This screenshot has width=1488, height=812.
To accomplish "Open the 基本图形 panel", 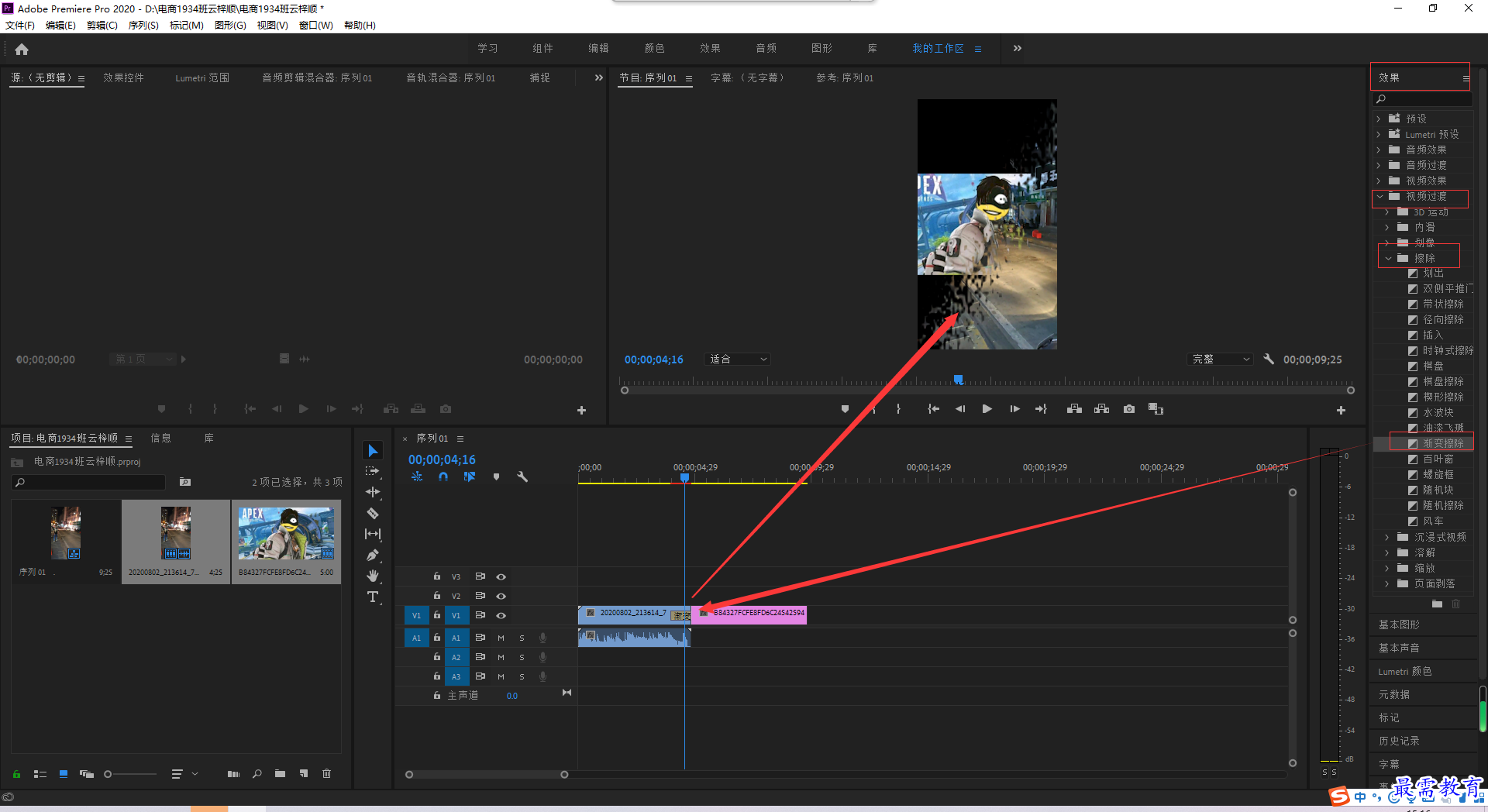I will (x=1399, y=624).
